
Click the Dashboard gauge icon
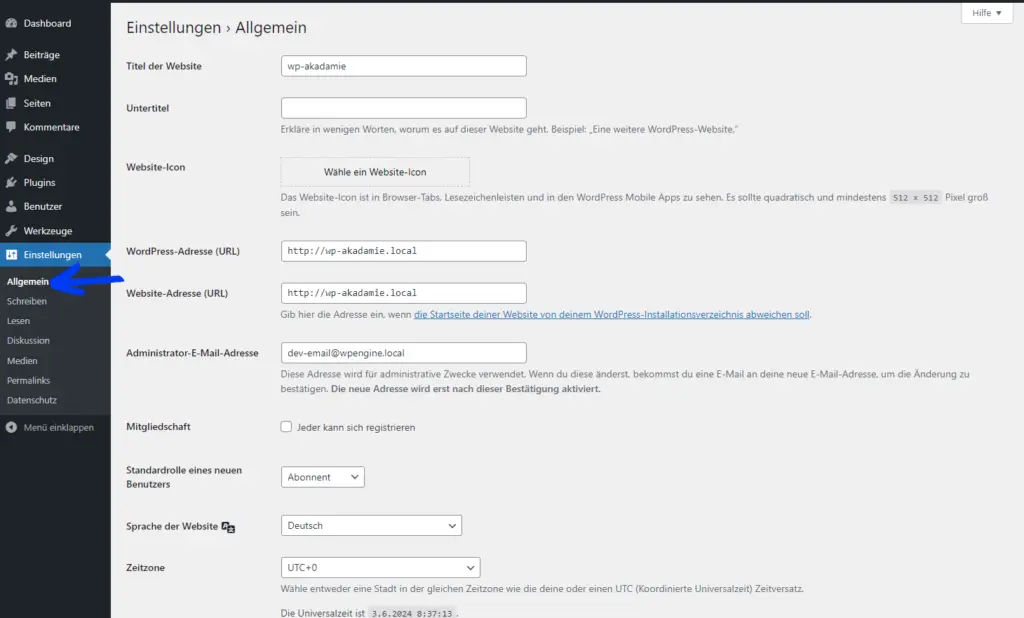pos(11,24)
